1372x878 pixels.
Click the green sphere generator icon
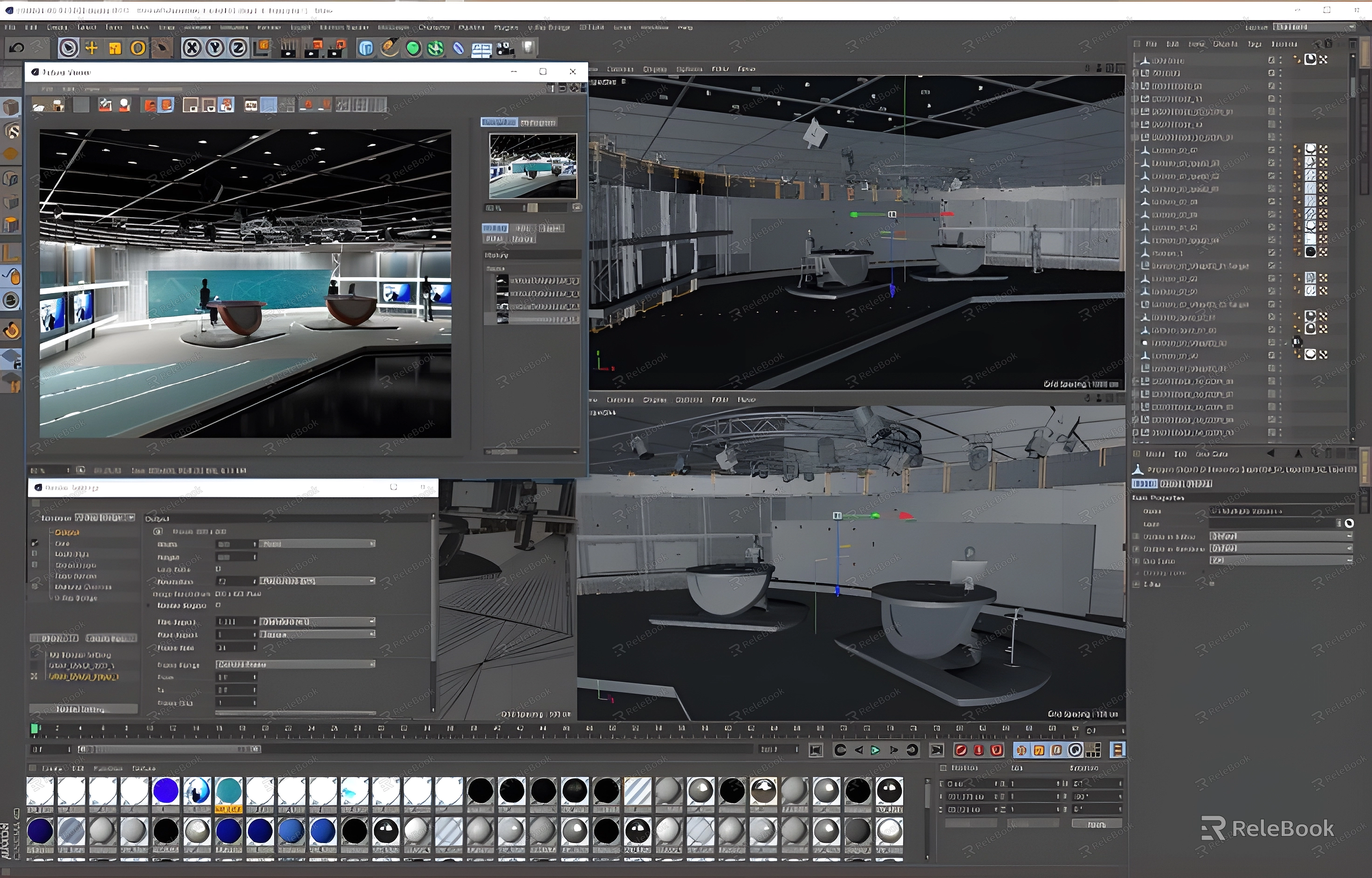tap(413, 49)
